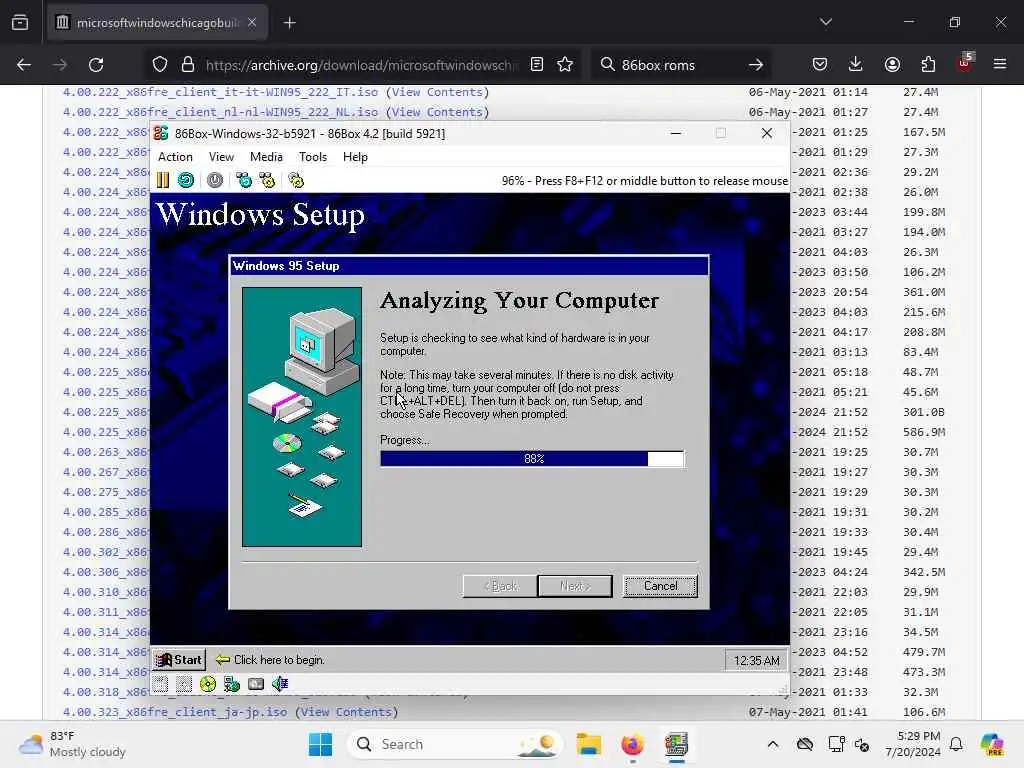The width and height of the screenshot is (1024, 768).
Task: Click second floppy drive status icon
Action: click(184, 684)
